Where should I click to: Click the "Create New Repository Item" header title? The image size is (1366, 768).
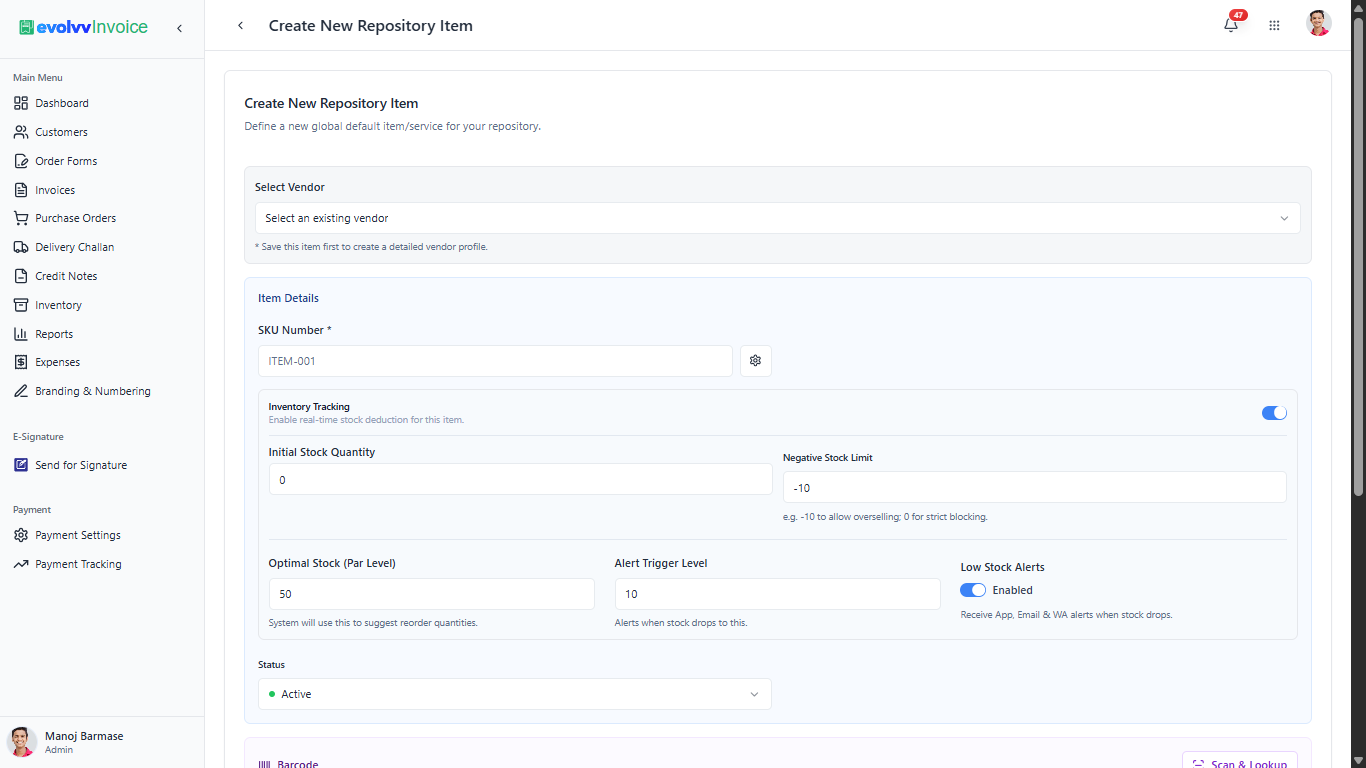370,26
